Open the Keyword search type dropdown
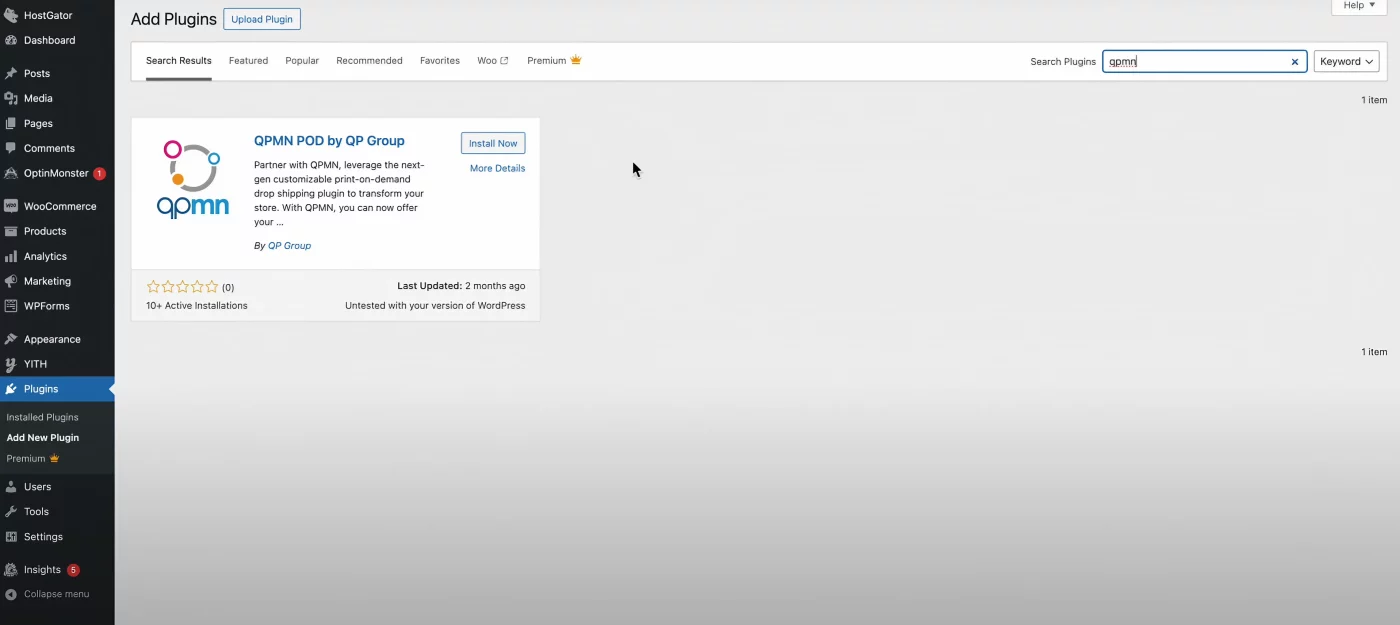Screen dimensions: 1400x625 1346,61
